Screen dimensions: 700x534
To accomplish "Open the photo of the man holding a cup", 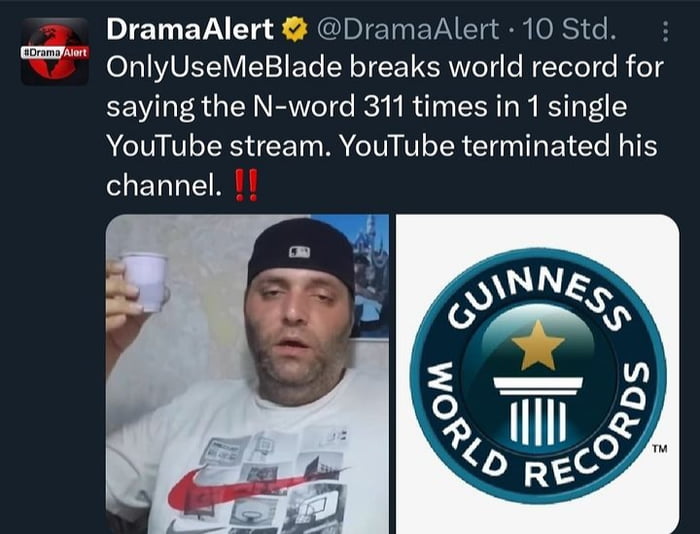I will click(x=247, y=374).
